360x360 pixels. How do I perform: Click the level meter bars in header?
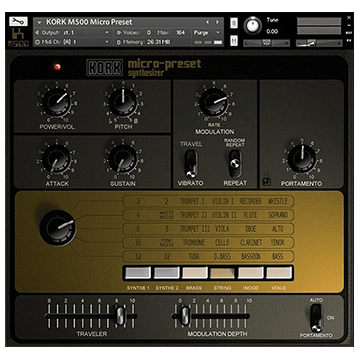319,26
